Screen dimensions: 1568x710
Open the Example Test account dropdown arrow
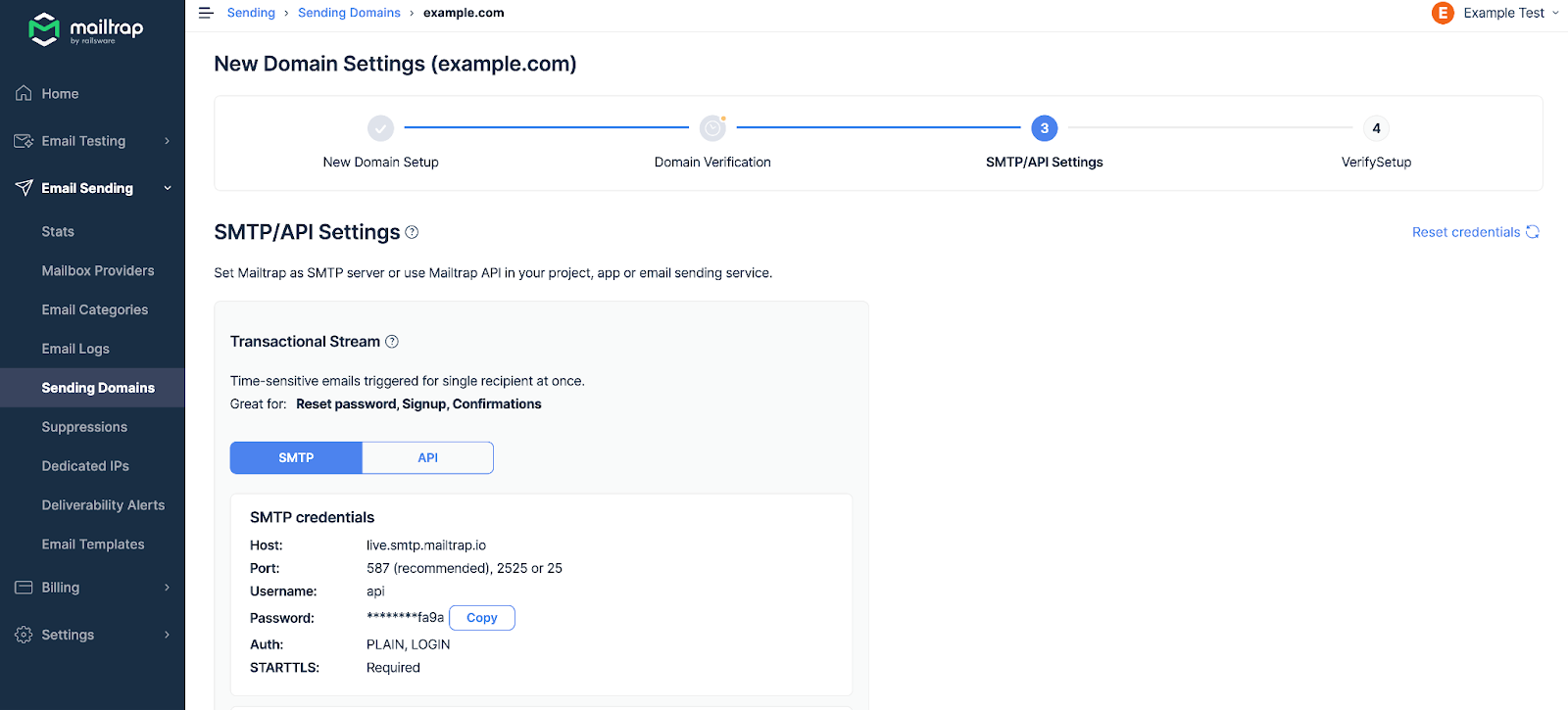(1555, 13)
